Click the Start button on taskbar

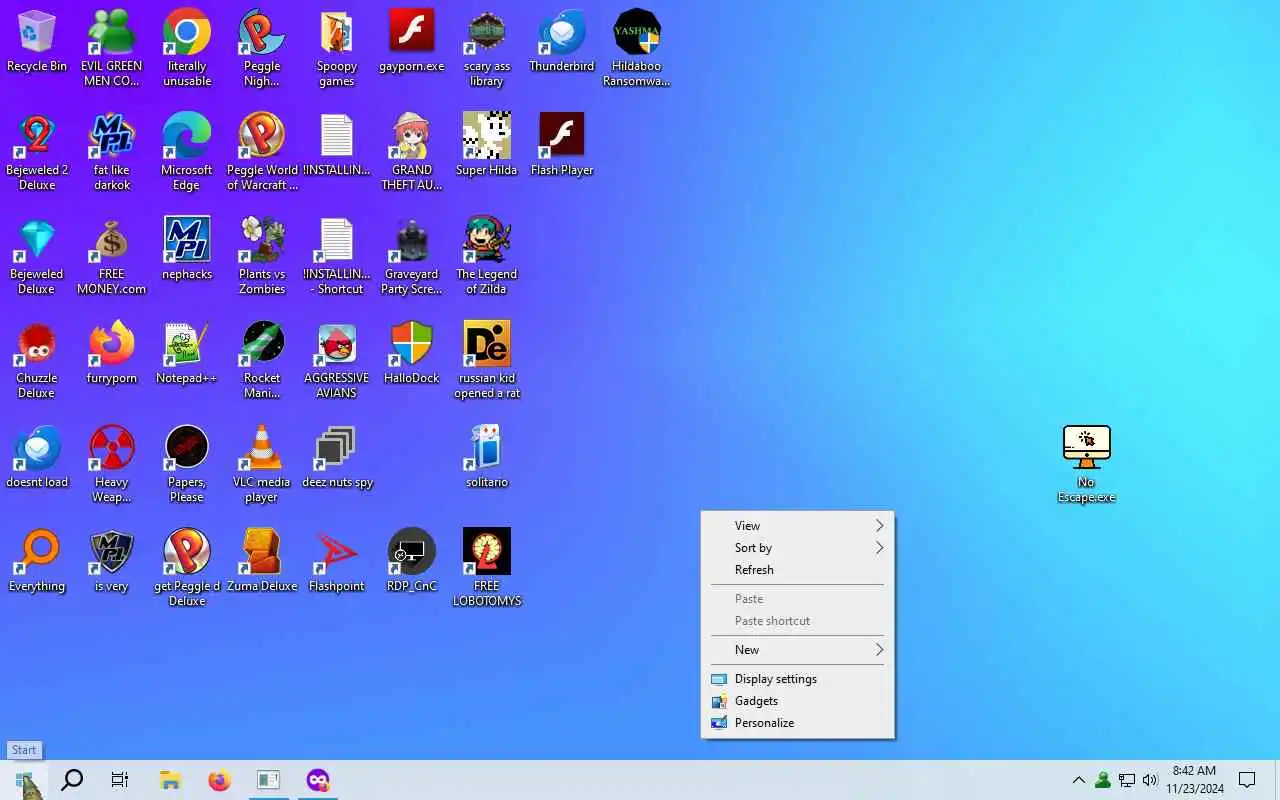click(x=24, y=780)
